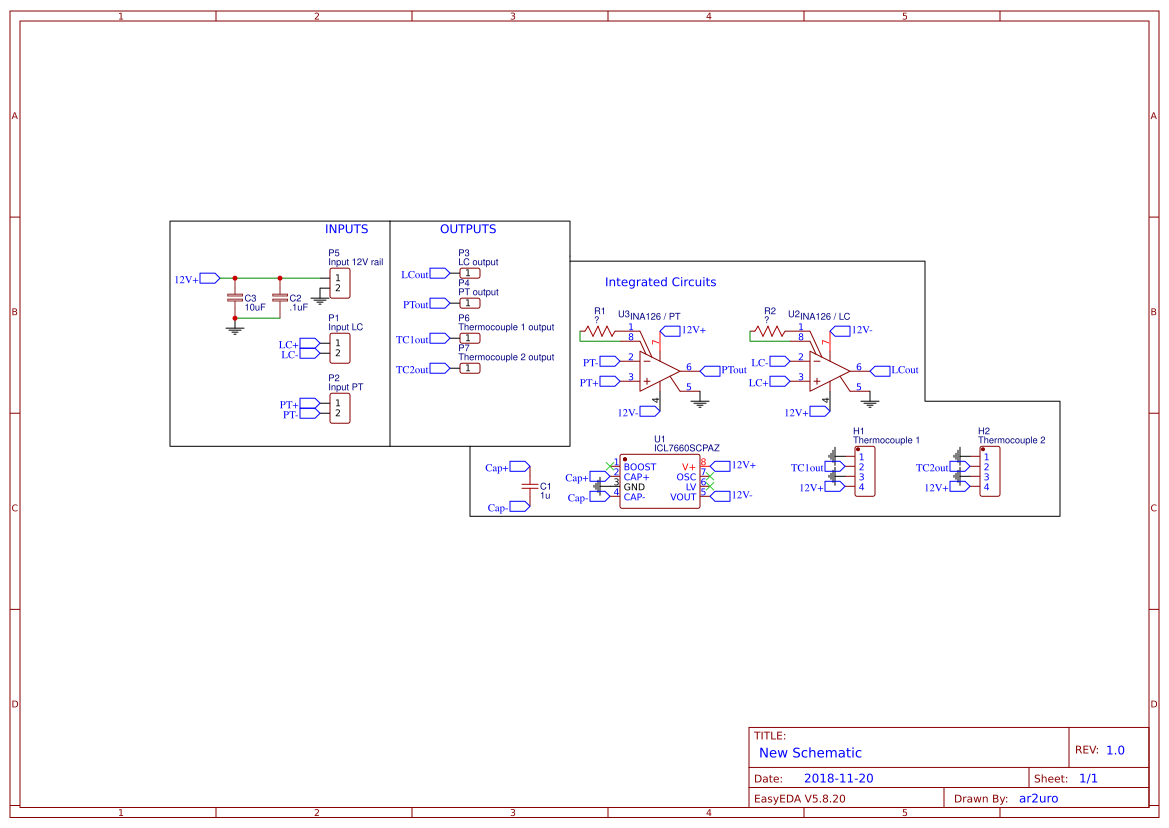Click the U1 ICL7660SCPAZ charge pump symbol
Viewport: 1169px width, 828px height.
click(x=660, y=480)
